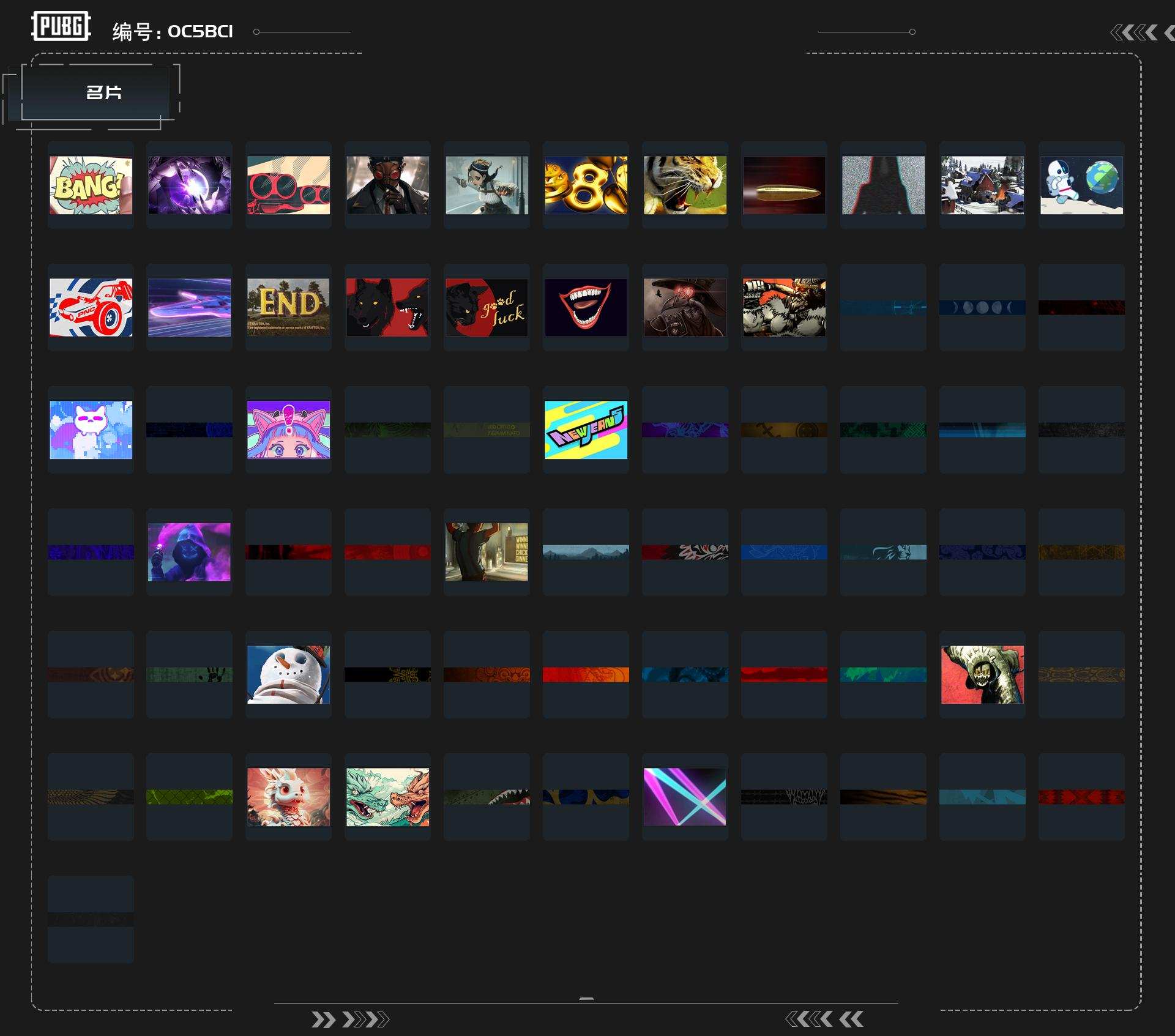Select the roaring tiger nameplate
1175x1036 pixels.
click(685, 185)
